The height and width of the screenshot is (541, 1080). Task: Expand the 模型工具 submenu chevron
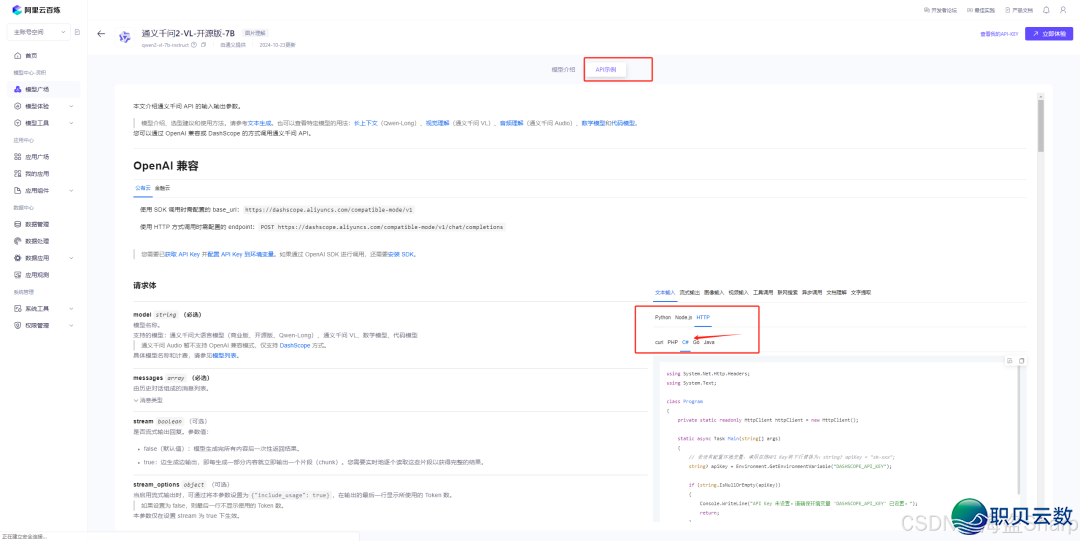(71, 123)
